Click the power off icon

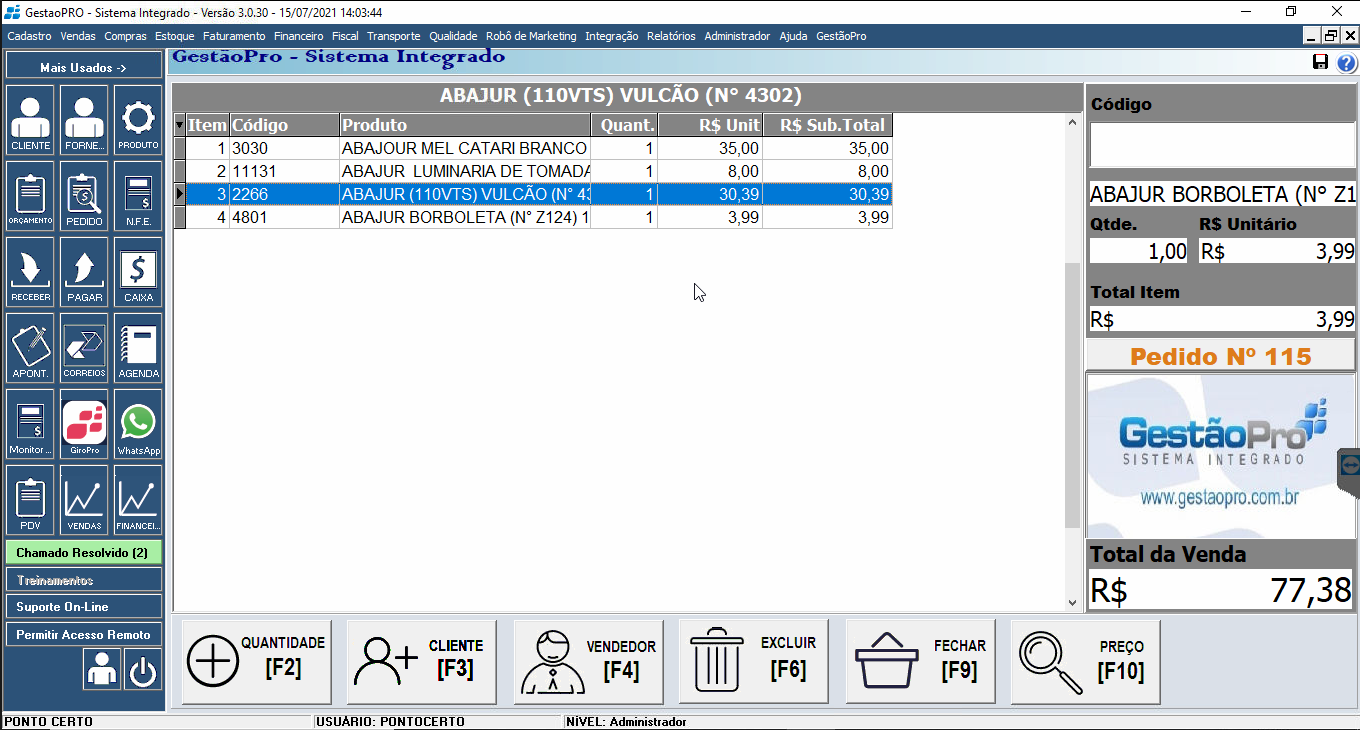(143, 669)
